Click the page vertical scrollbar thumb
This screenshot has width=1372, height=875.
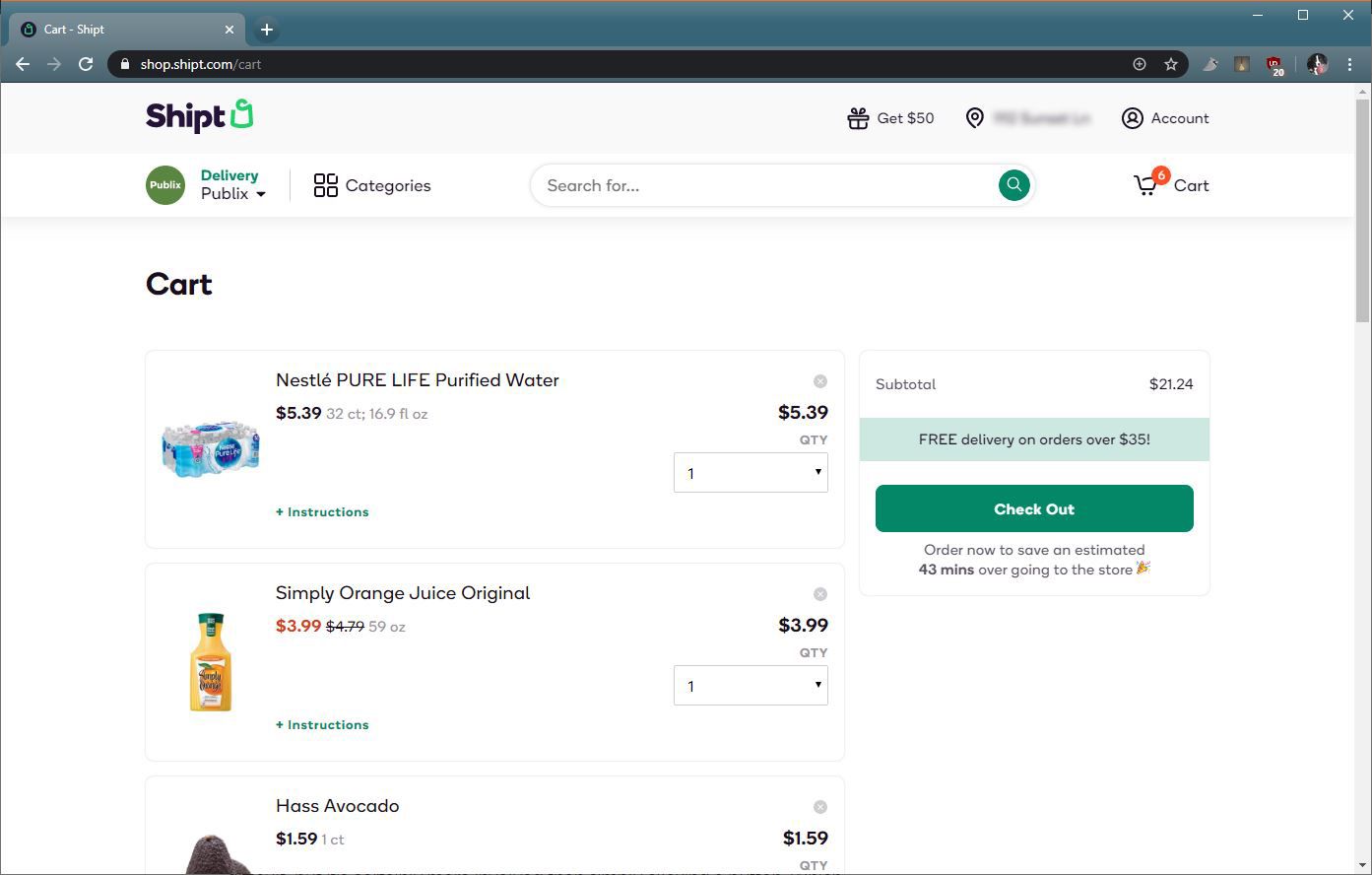pyautogui.click(x=1363, y=209)
